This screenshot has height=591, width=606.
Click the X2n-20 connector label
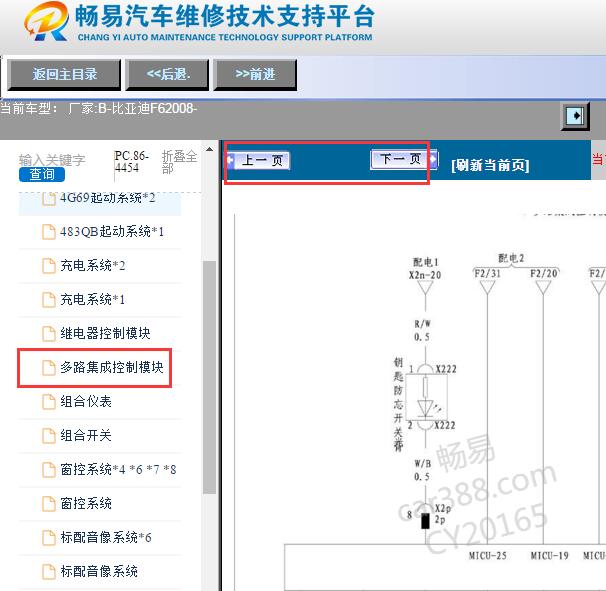click(425, 275)
